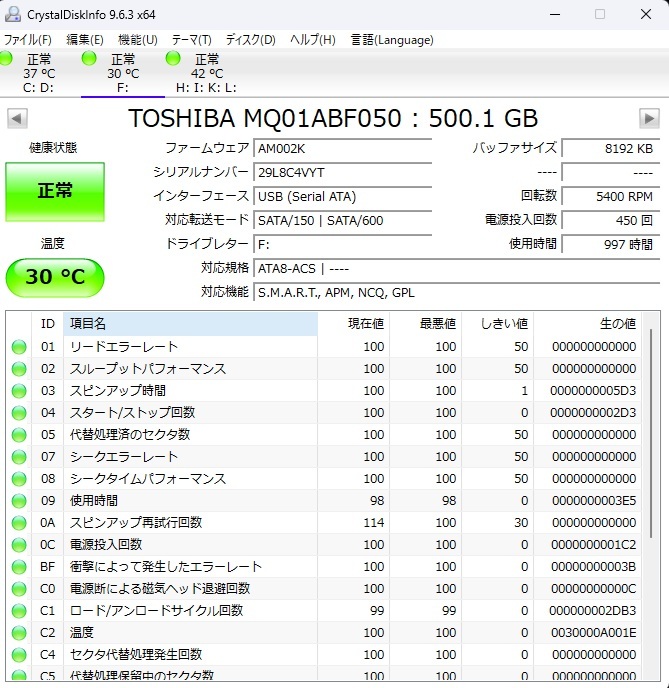The height and width of the screenshot is (688, 669).
Task: Open the ヘルプ(H) menu
Action: tap(312, 40)
